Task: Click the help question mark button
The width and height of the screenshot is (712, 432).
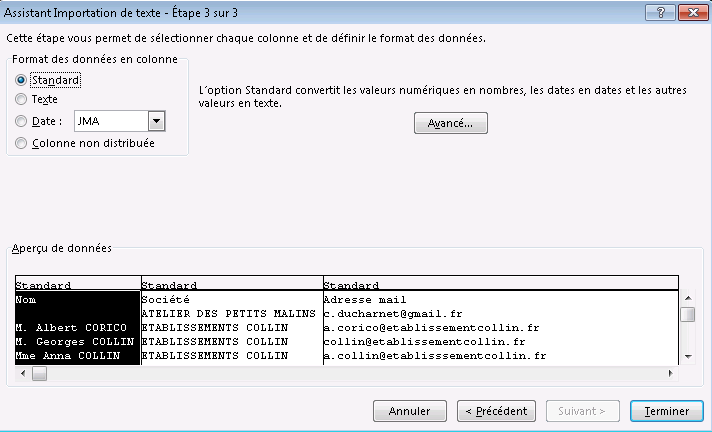Action: coord(660,11)
